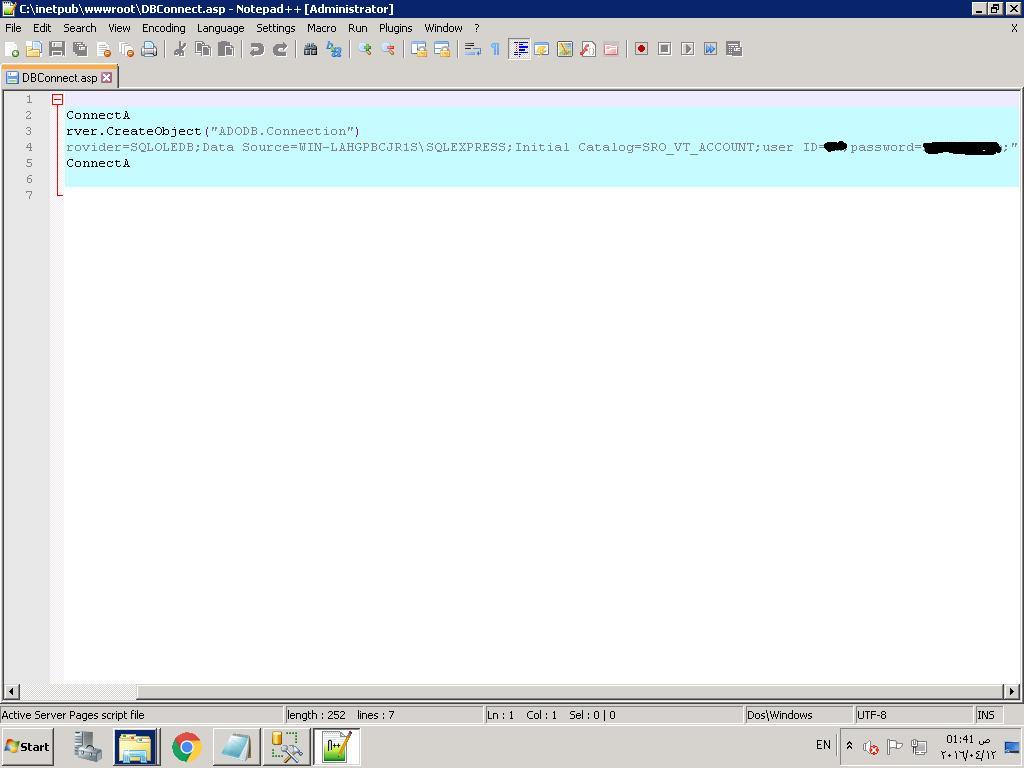Cut selection with the scissors icon
1024x768 pixels.
pyautogui.click(x=180, y=49)
